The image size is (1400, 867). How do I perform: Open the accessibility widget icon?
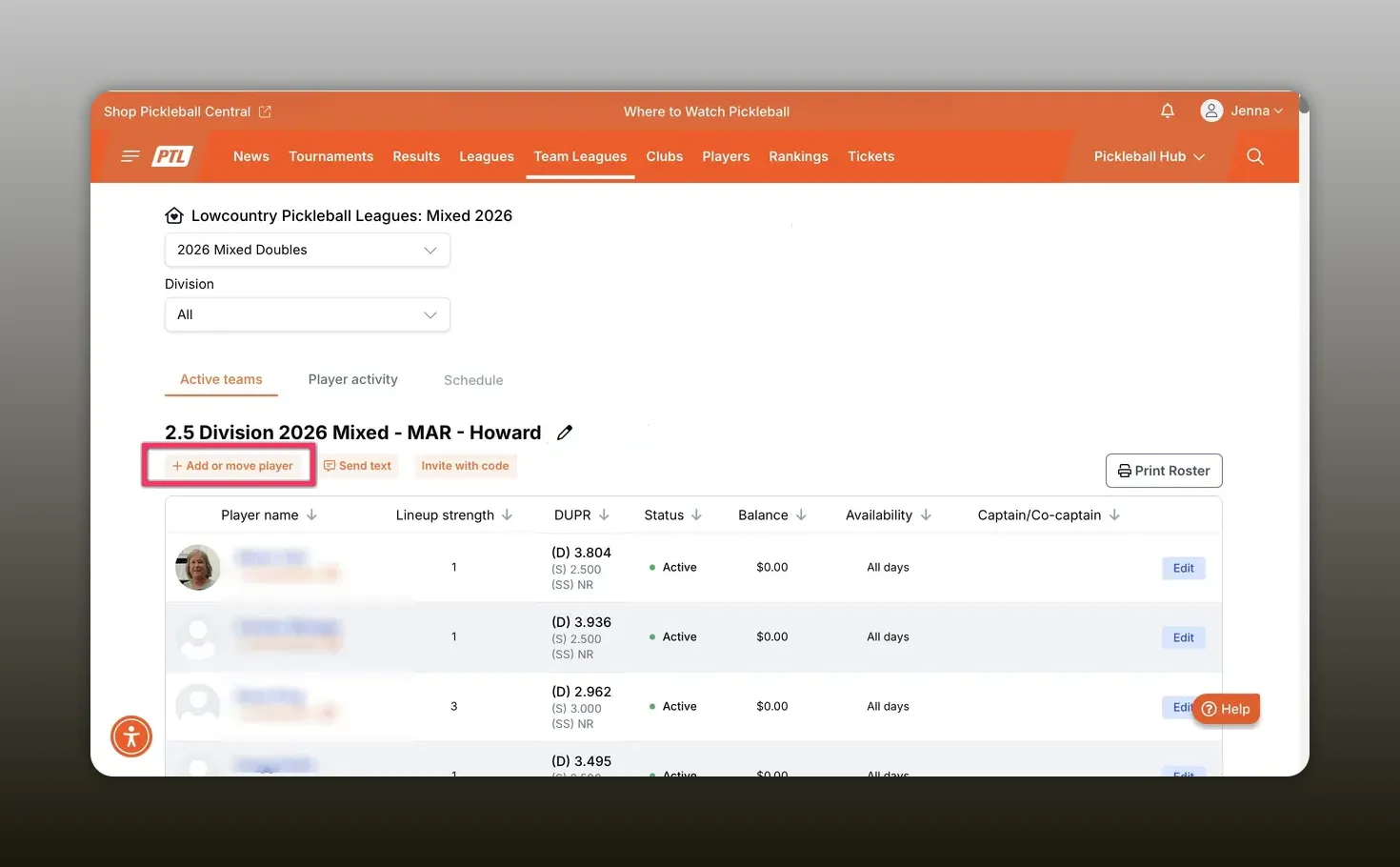(131, 736)
